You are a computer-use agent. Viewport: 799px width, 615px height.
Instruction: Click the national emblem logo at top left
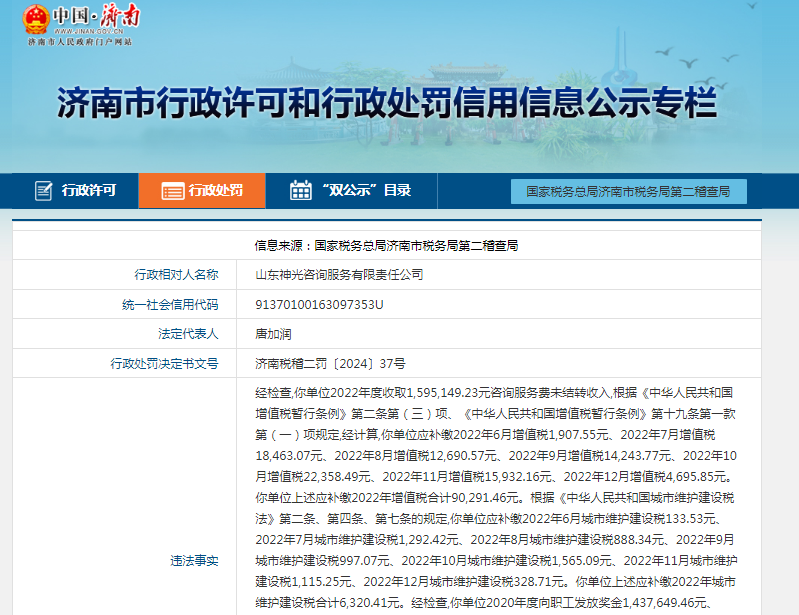point(36,19)
